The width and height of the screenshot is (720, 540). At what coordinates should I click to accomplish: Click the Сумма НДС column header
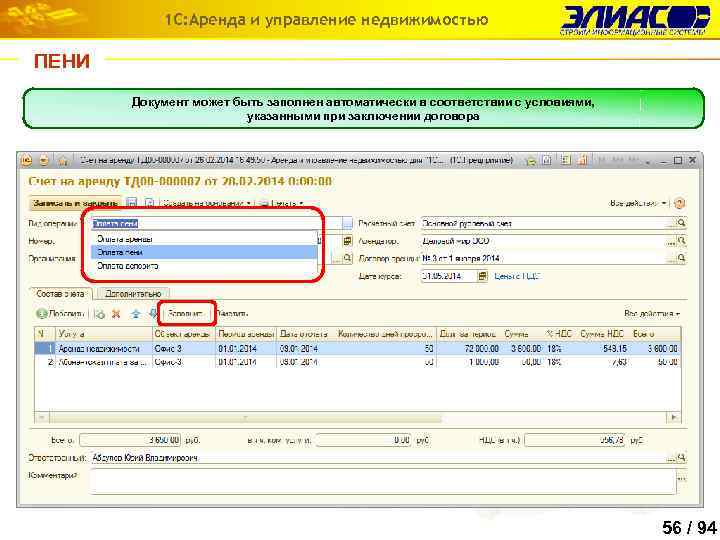coord(602,334)
